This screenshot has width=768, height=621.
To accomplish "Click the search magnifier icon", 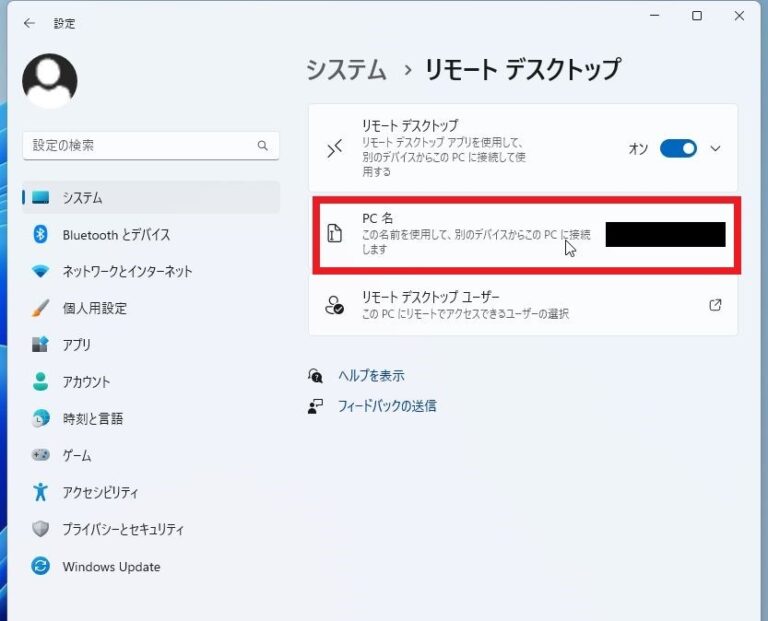I will (263, 146).
